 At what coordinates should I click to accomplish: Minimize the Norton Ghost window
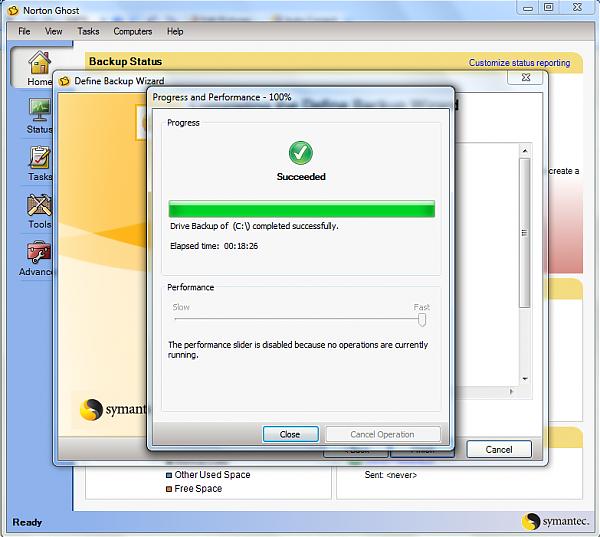(528, 8)
